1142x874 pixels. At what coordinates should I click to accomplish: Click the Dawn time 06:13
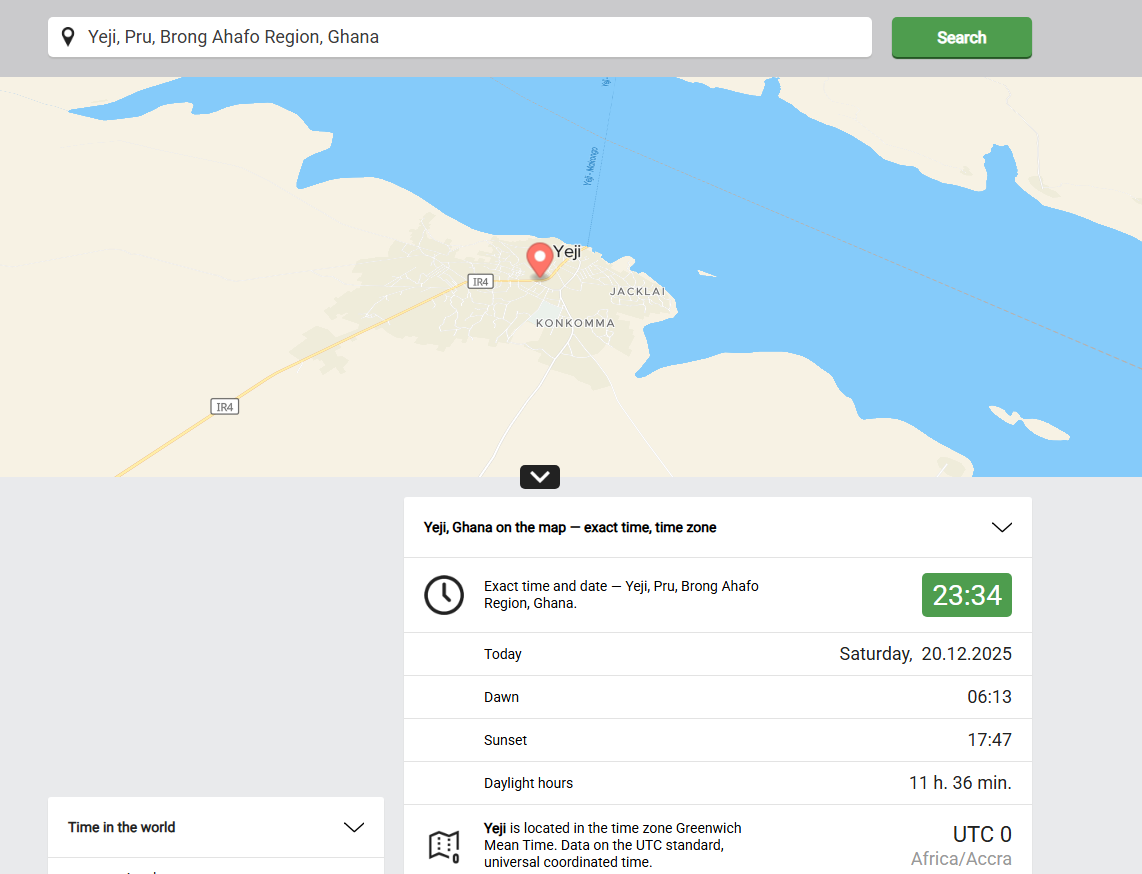pyautogui.click(x=989, y=697)
